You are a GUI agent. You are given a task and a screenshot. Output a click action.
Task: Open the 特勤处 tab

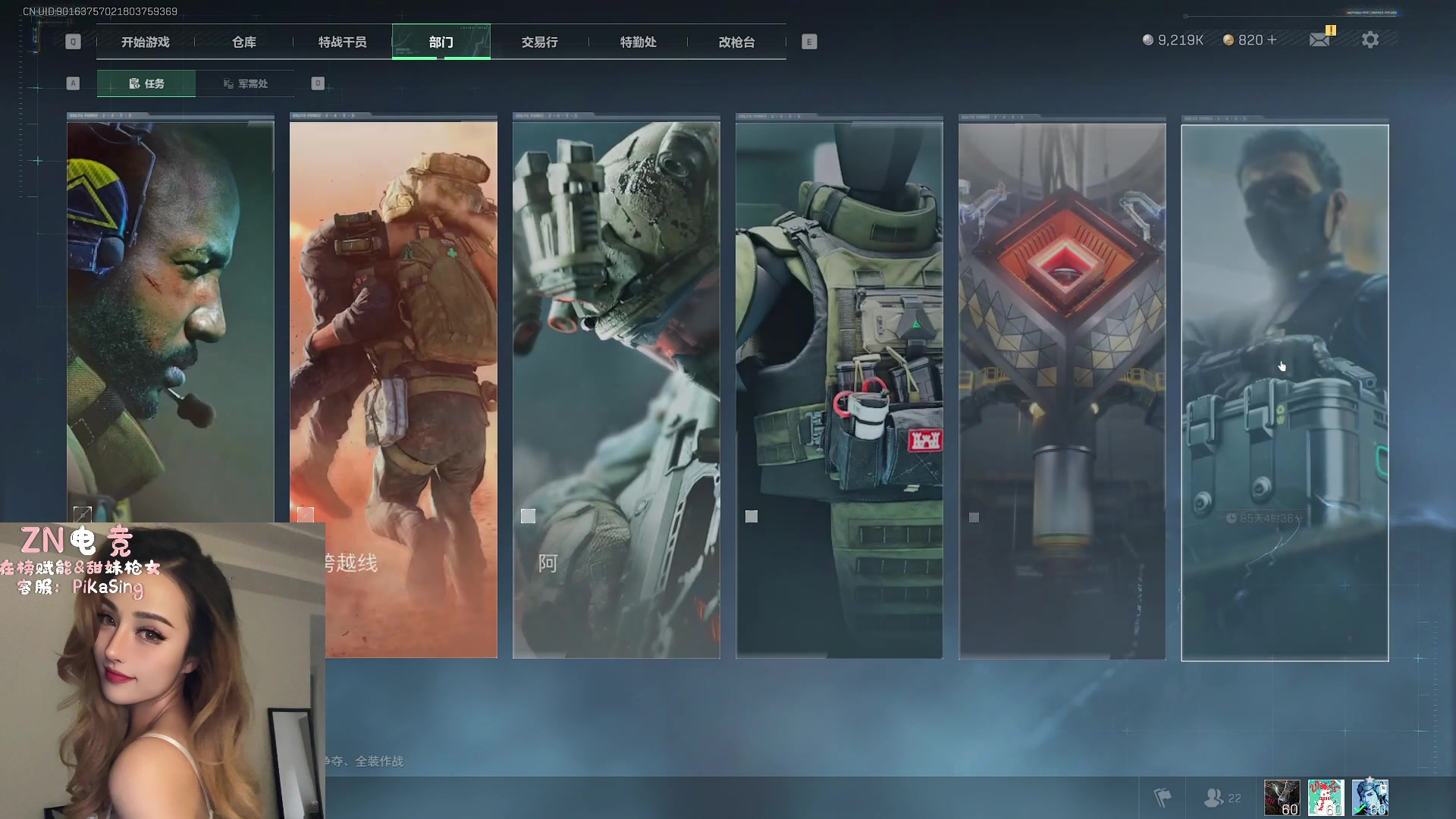[x=638, y=42]
